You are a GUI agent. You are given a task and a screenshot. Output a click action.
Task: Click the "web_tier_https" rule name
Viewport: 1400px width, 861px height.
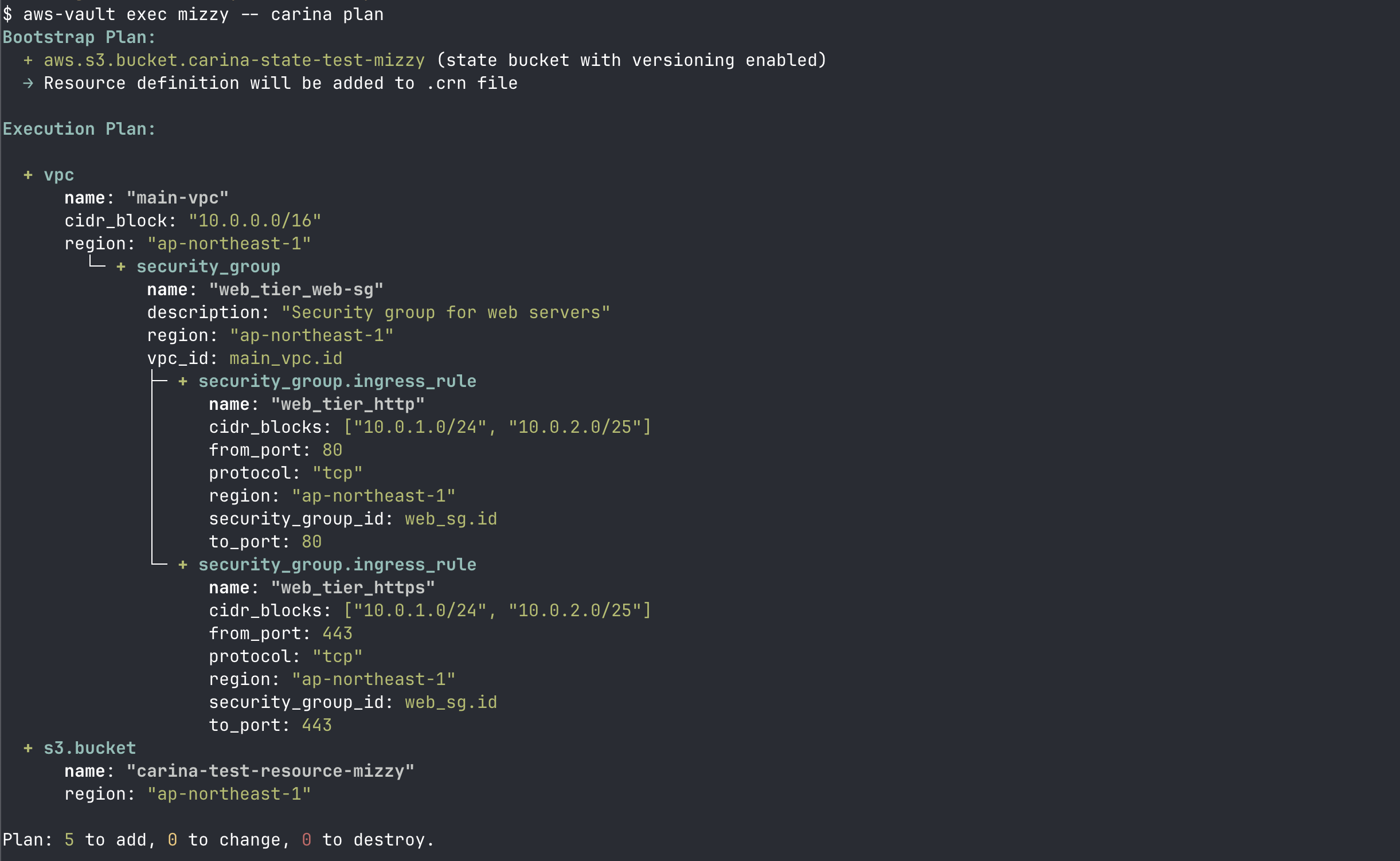[x=353, y=588]
